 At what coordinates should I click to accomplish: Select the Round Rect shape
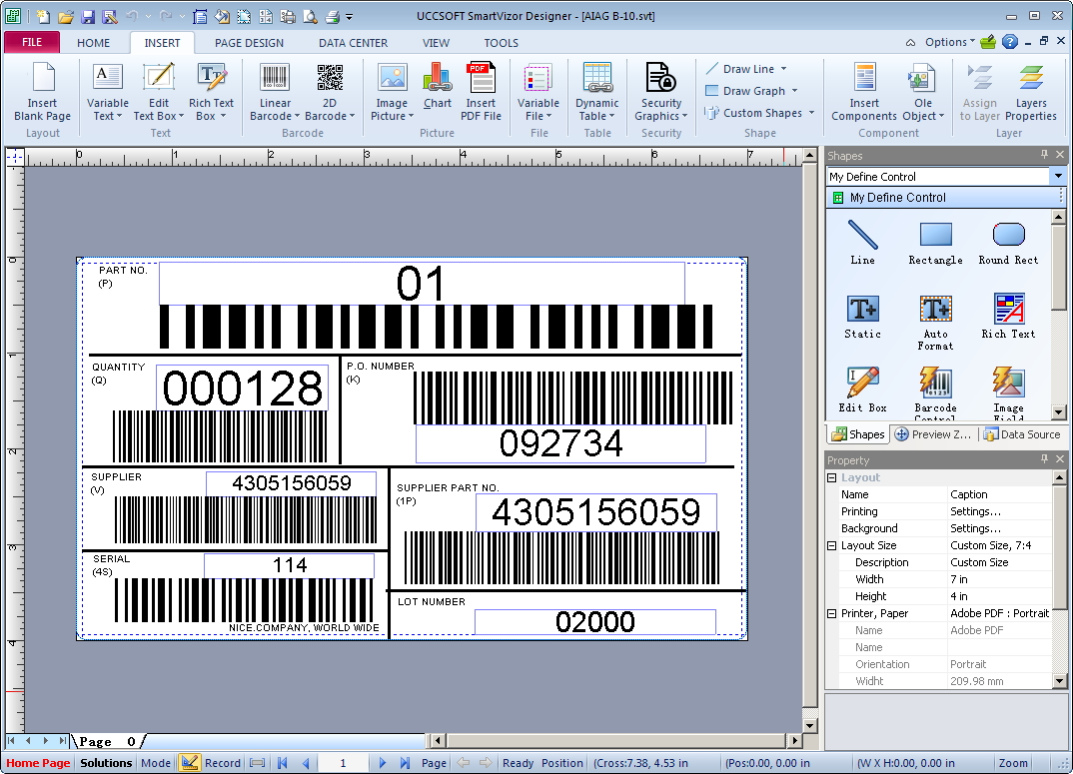[1008, 235]
